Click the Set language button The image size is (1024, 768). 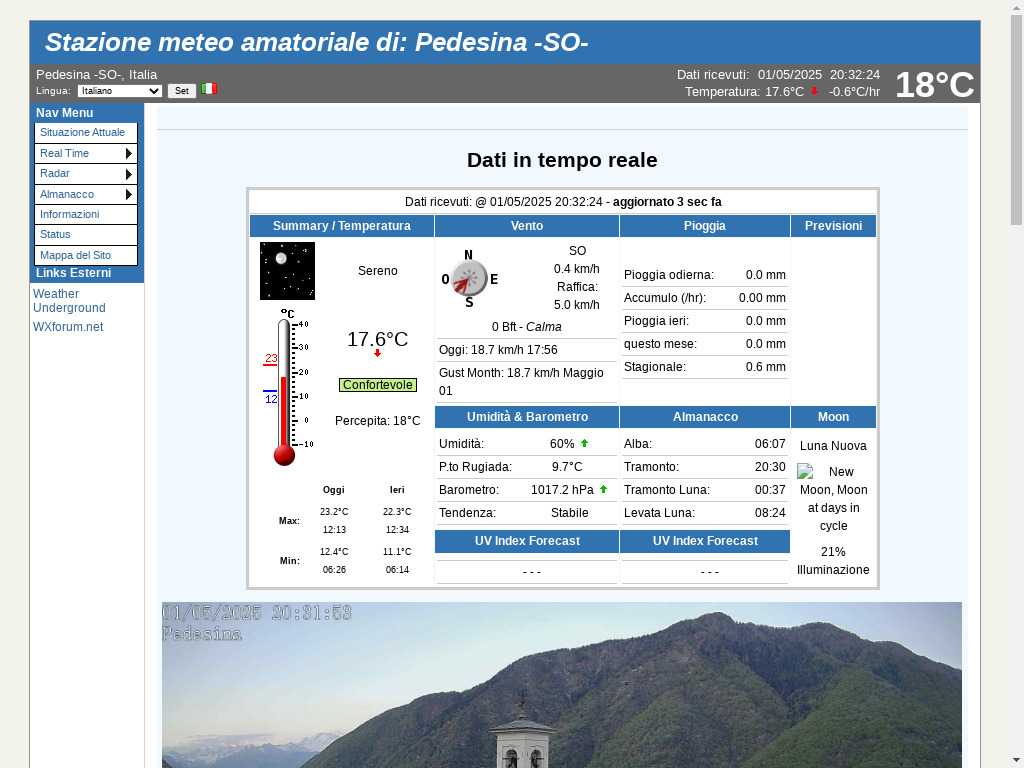tap(182, 91)
